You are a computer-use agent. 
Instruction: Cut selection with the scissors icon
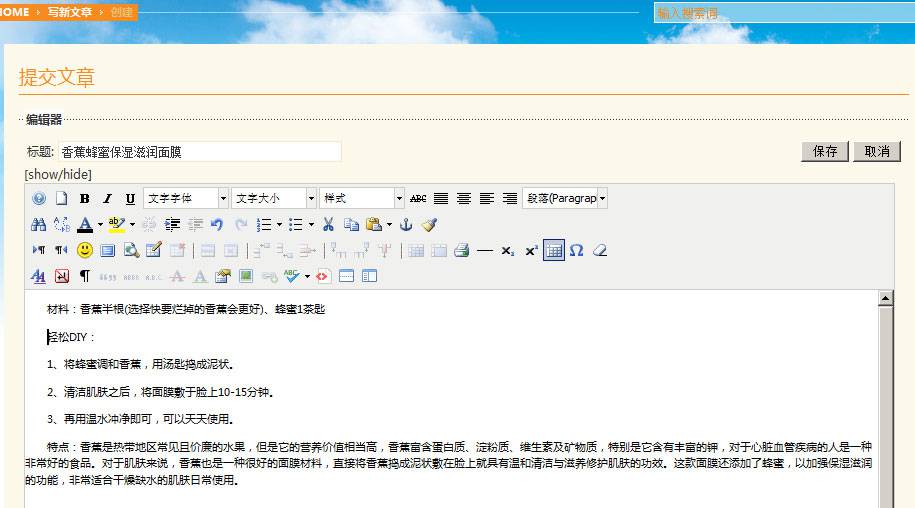(x=329, y=225)
